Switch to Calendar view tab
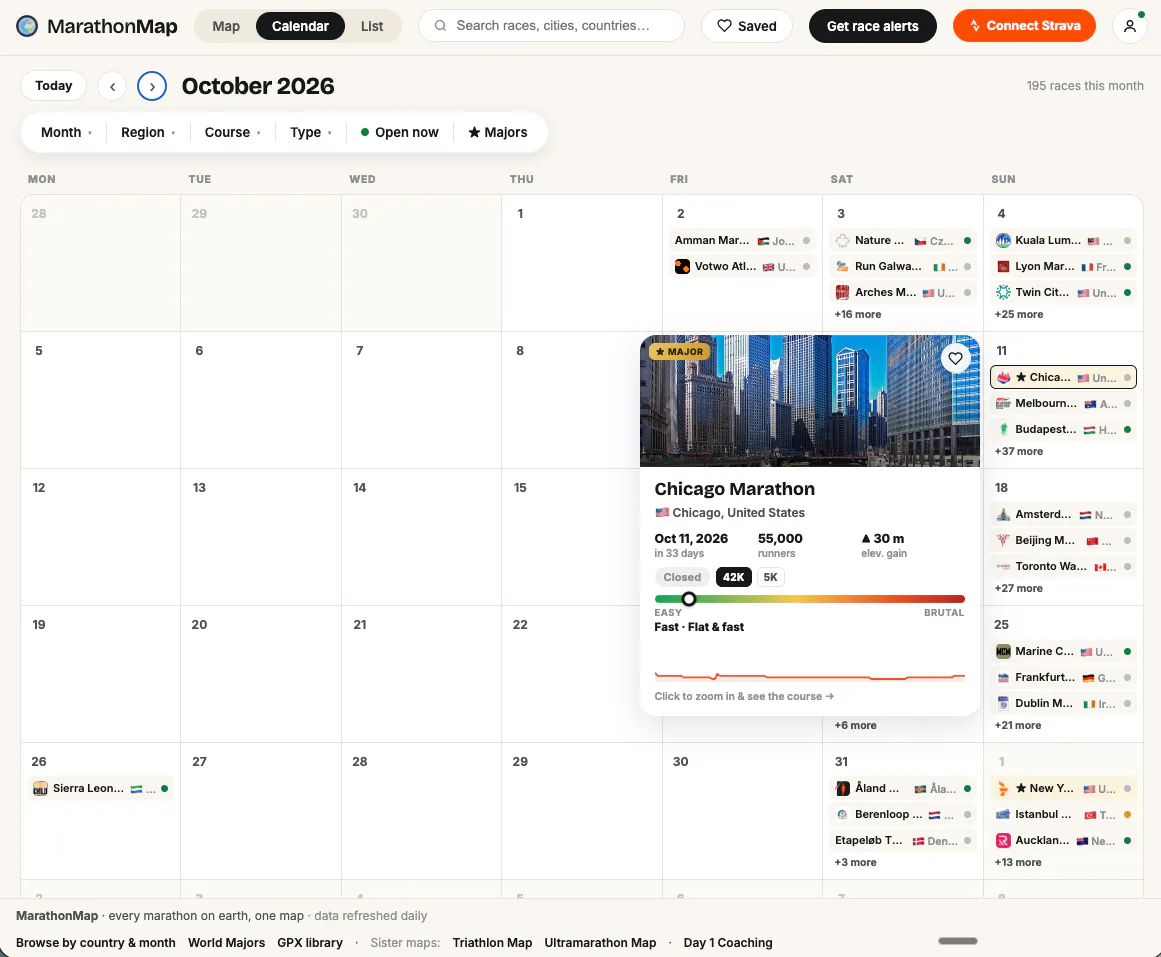The image size is (1161, 957). coord(300,26)
